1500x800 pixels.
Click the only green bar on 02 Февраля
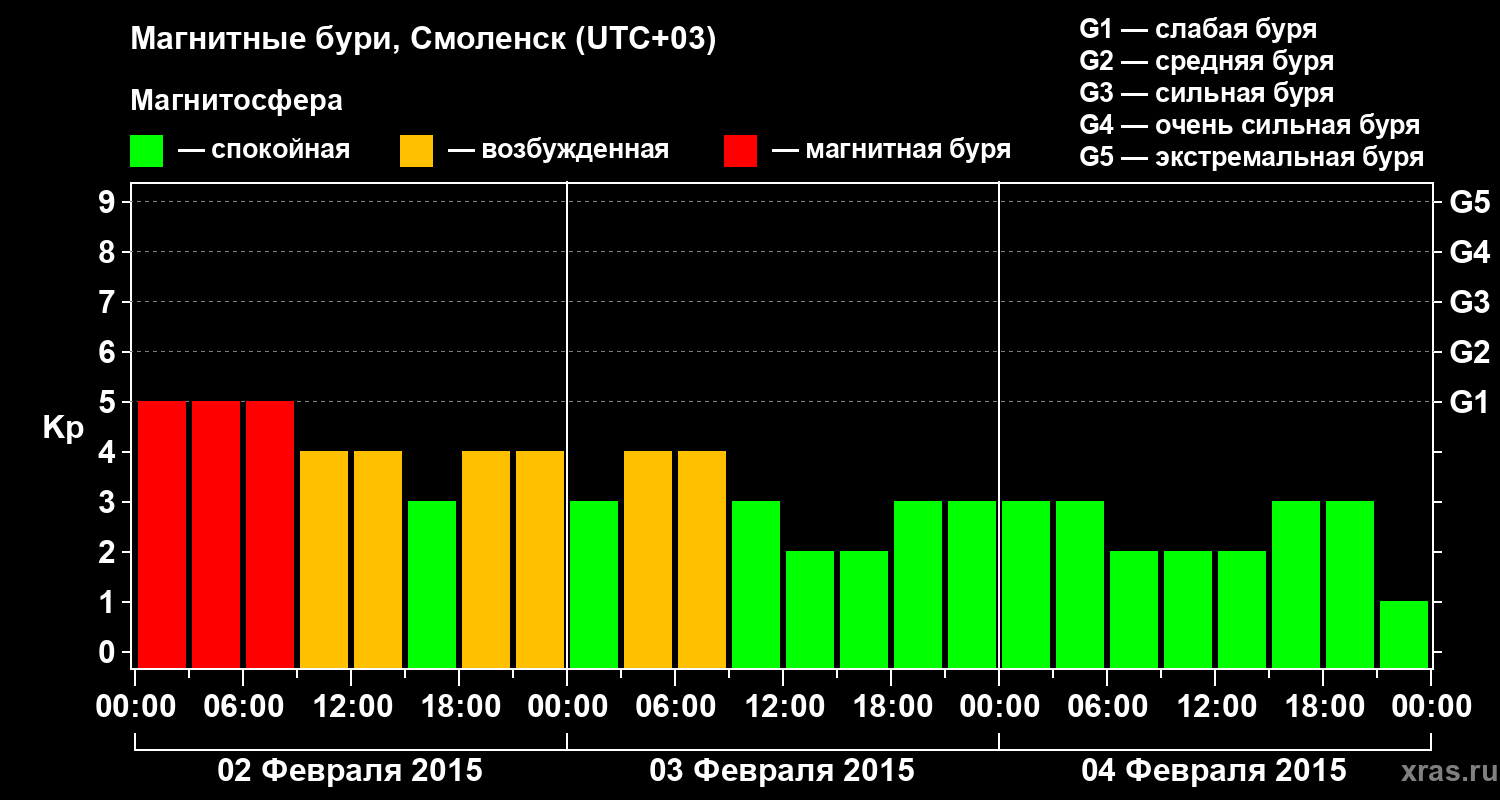coord(432,584)
